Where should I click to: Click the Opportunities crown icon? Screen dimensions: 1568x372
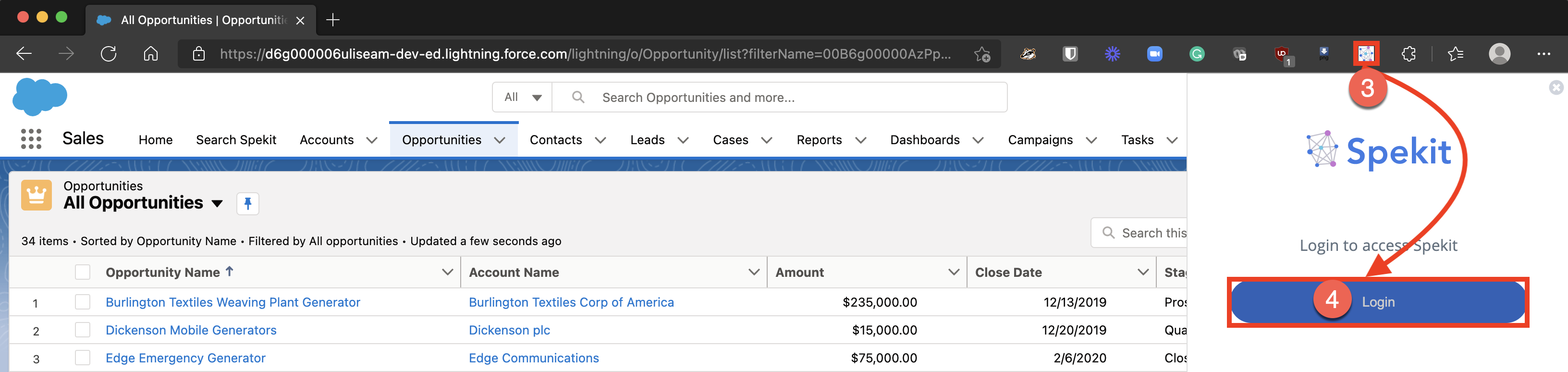(x=37, y=195)
